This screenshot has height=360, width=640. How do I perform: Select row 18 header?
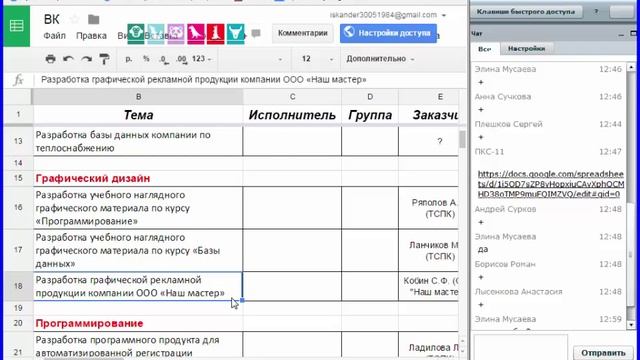18,286
